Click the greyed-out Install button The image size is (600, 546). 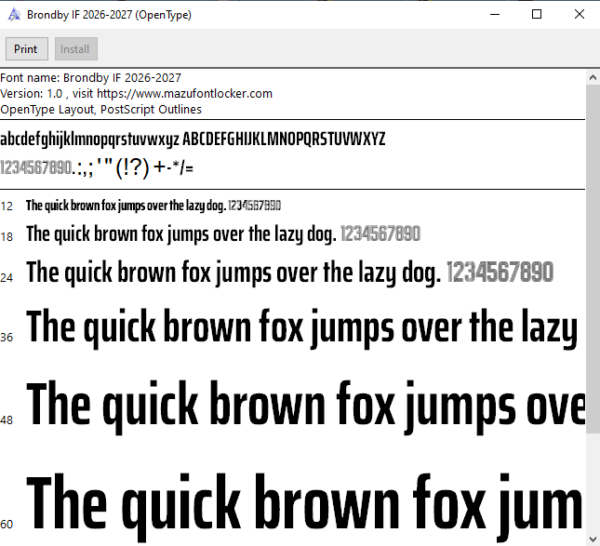coord(76,49)
